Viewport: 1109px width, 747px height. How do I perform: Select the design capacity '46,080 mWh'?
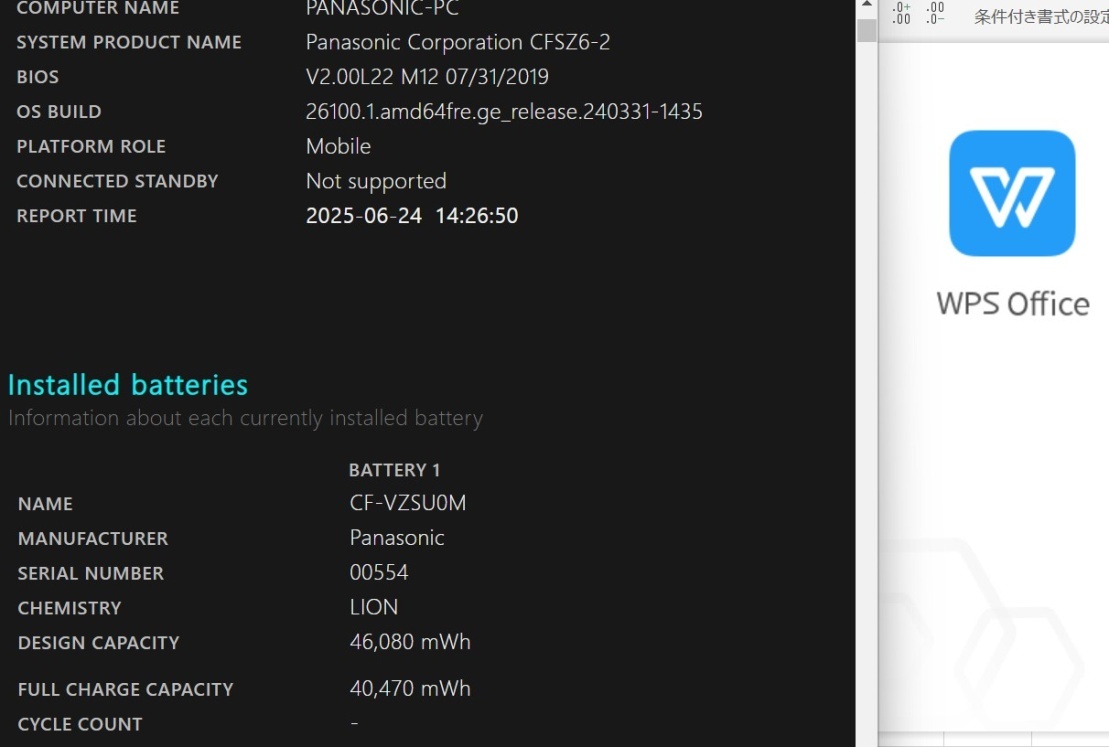pos(410,642)
